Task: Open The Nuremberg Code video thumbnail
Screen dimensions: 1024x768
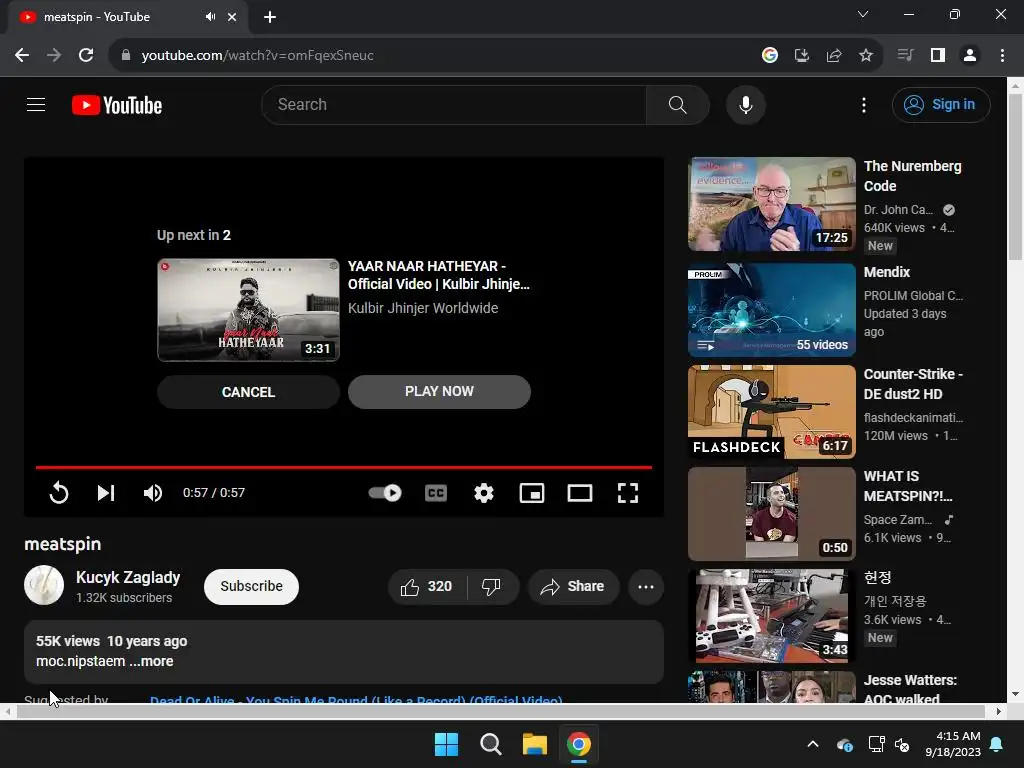Action: tap(771, 204)
